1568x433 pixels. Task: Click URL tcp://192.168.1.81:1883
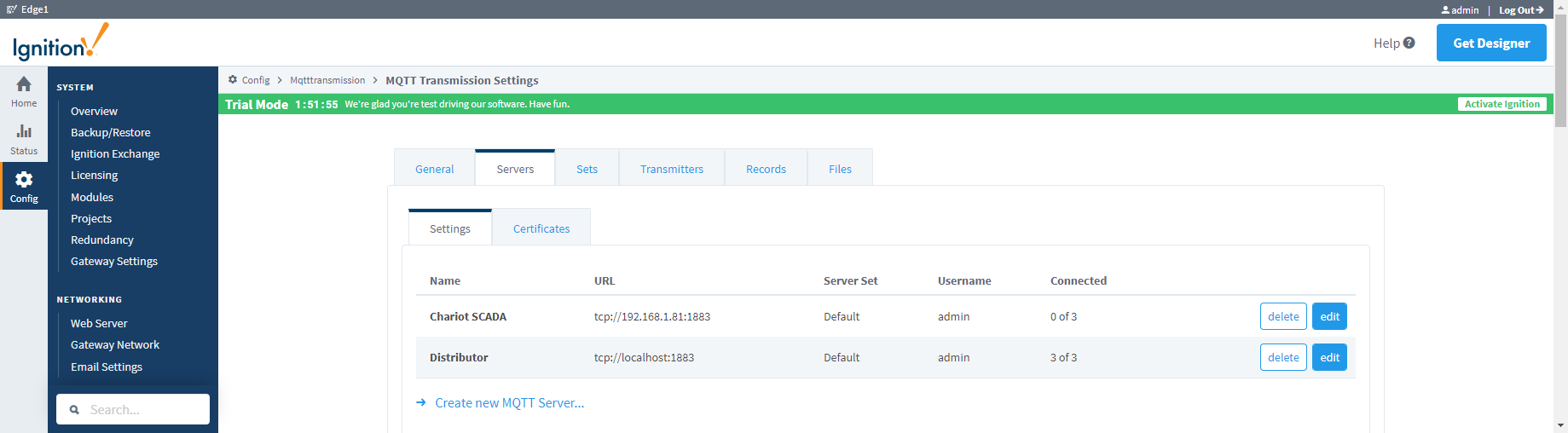point(652,316)
